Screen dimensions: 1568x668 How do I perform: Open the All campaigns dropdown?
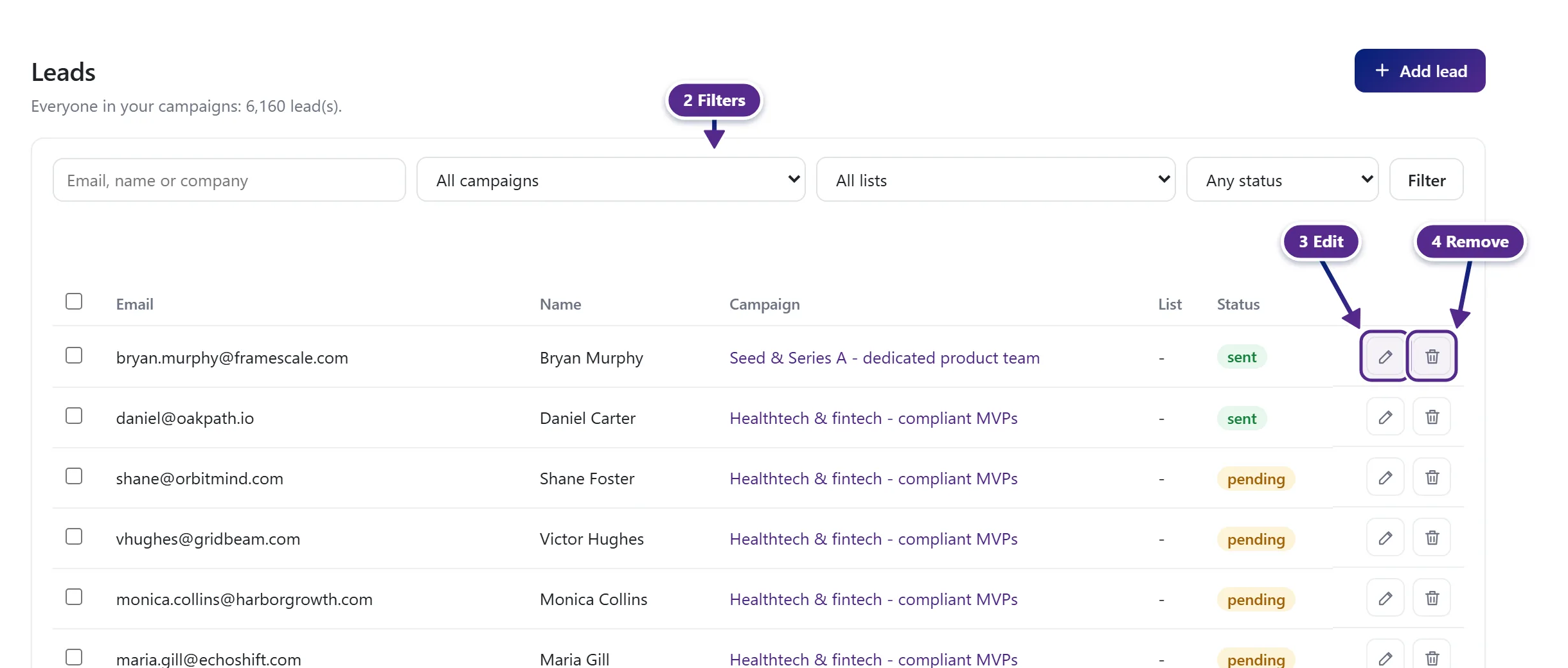tap(610, 180)
